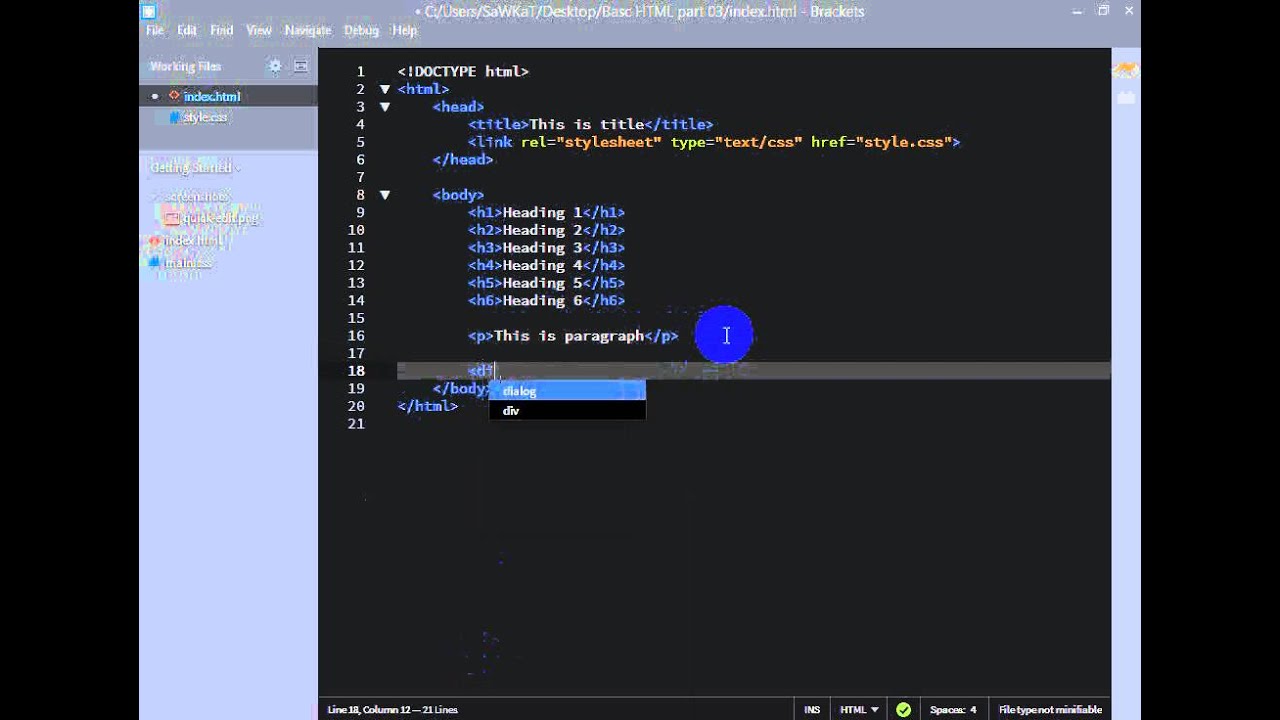Click the title tag text on line 4
Image resolution: width=1280 pixels, height=720 pixels.
[x=590, y=125]
